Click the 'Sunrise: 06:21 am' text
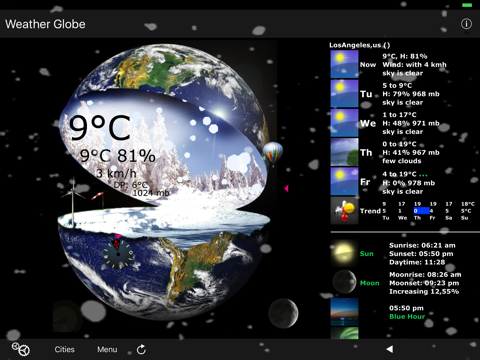 coord(422,245)
